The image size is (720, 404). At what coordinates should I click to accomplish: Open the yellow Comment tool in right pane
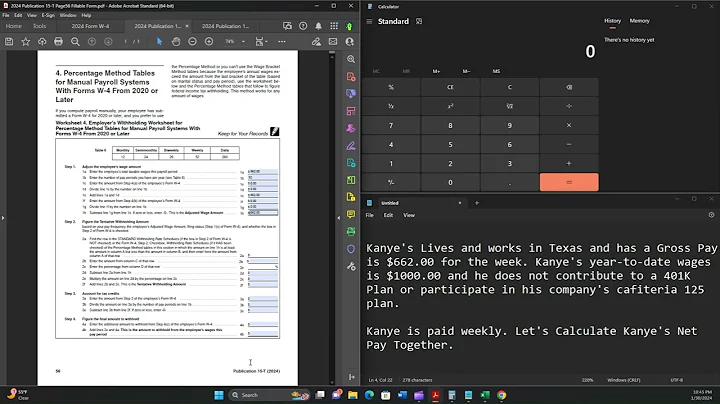[x=351, y=214]
